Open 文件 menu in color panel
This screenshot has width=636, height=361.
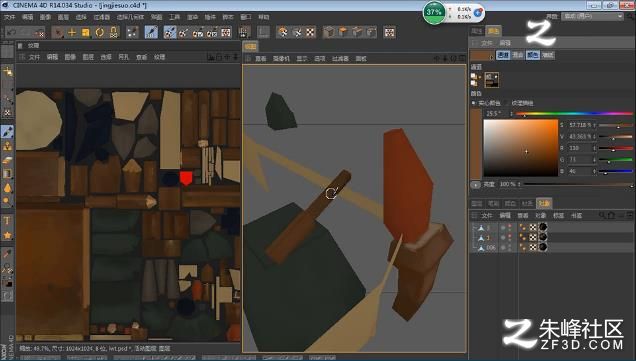(486, 43)
